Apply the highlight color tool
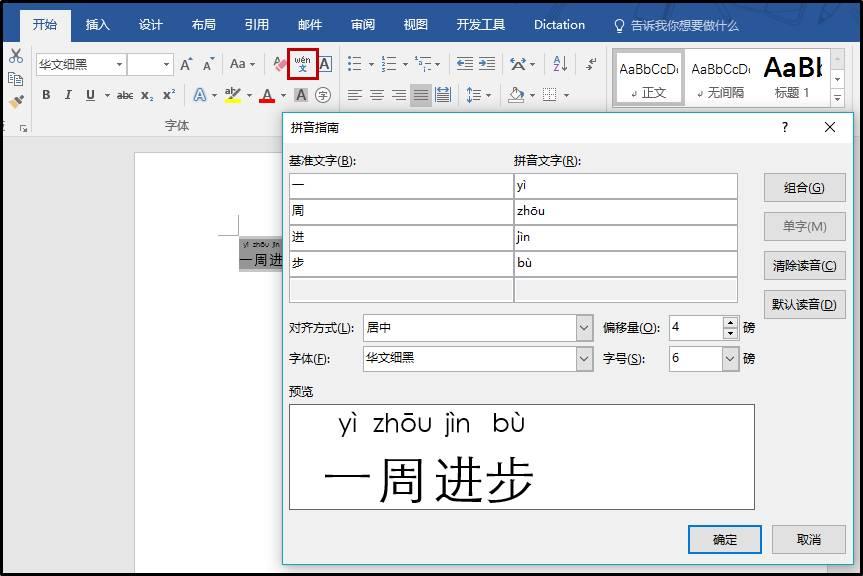863x576 pixels. (232, 95)
